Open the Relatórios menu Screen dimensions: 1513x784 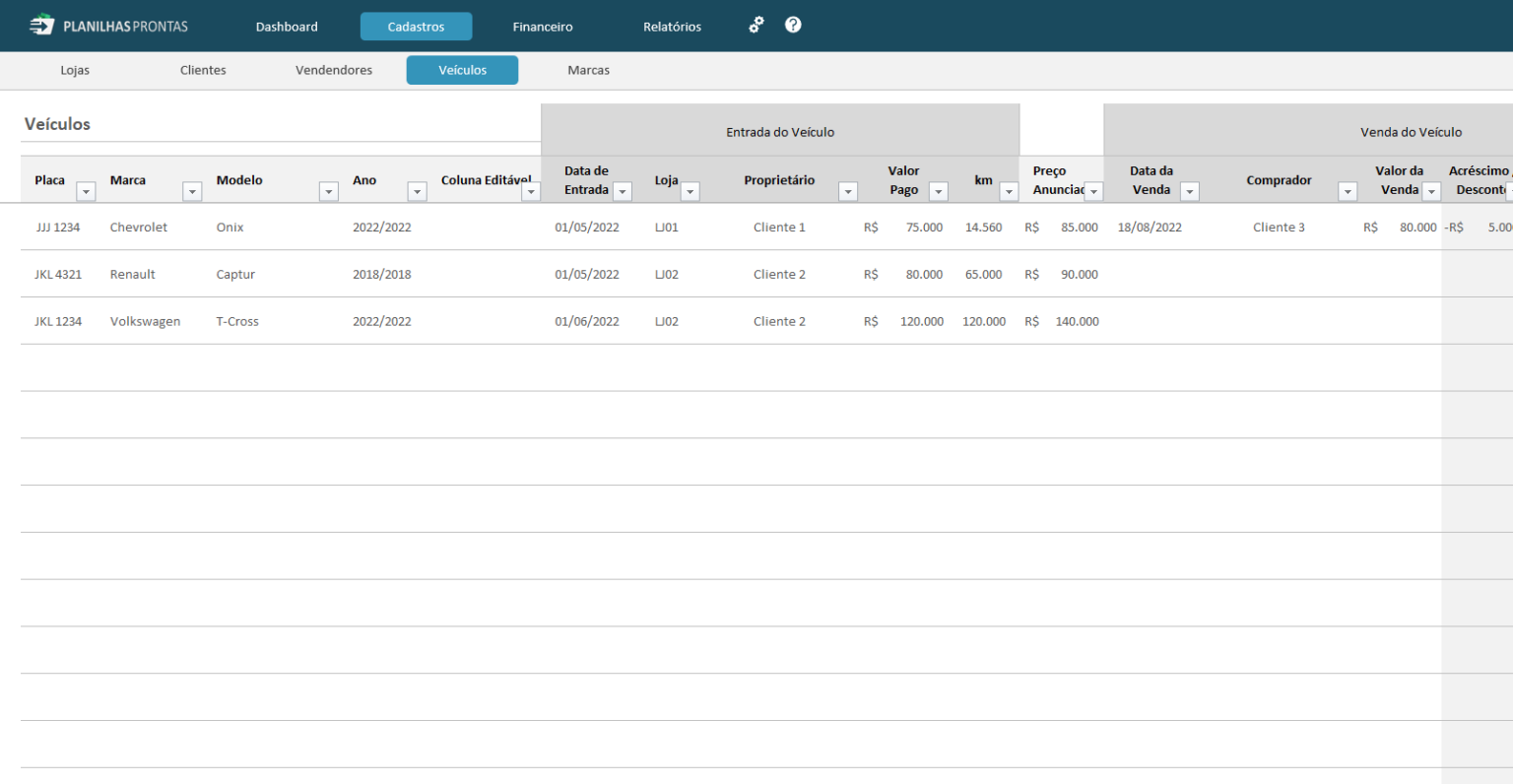pos(673,27)
